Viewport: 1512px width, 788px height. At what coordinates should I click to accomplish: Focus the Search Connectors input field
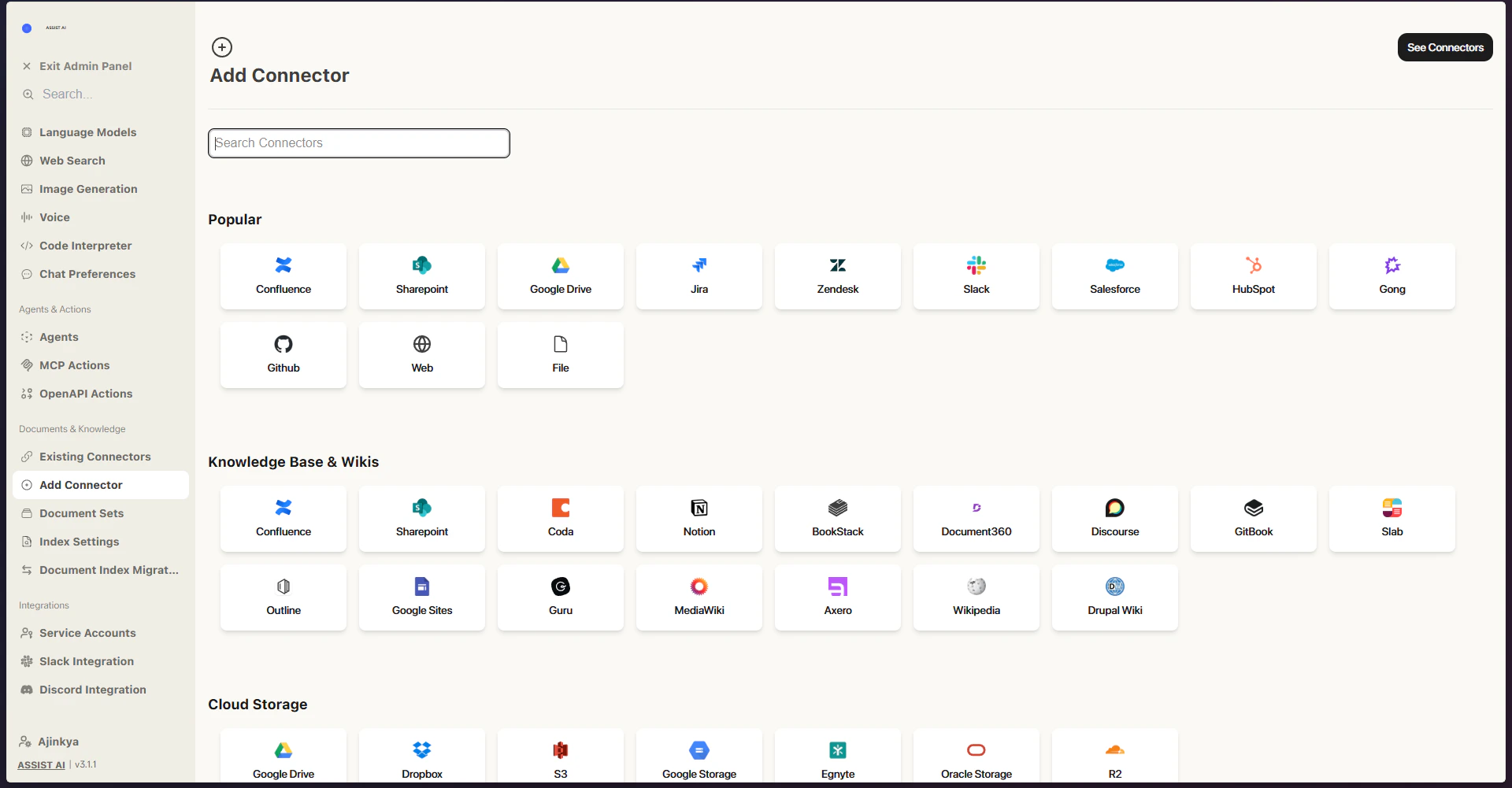pyautogui.click(x=359, y=143)
